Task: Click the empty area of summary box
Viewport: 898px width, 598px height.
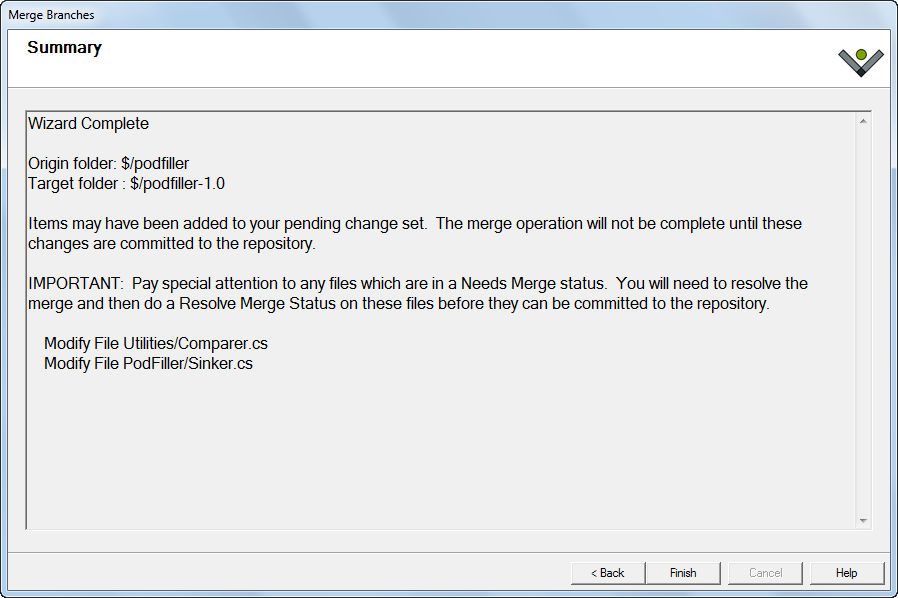Action: [440, 450]
